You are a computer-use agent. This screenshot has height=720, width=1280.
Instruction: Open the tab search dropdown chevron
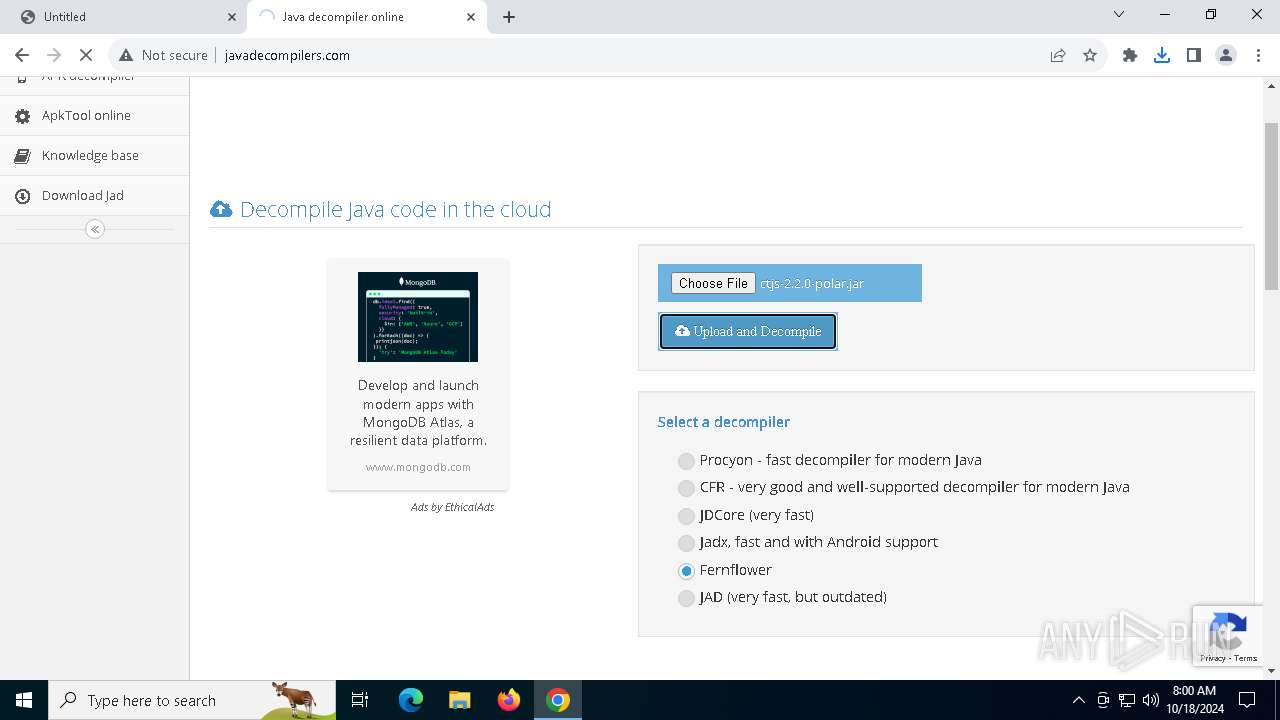(1119, 15)
